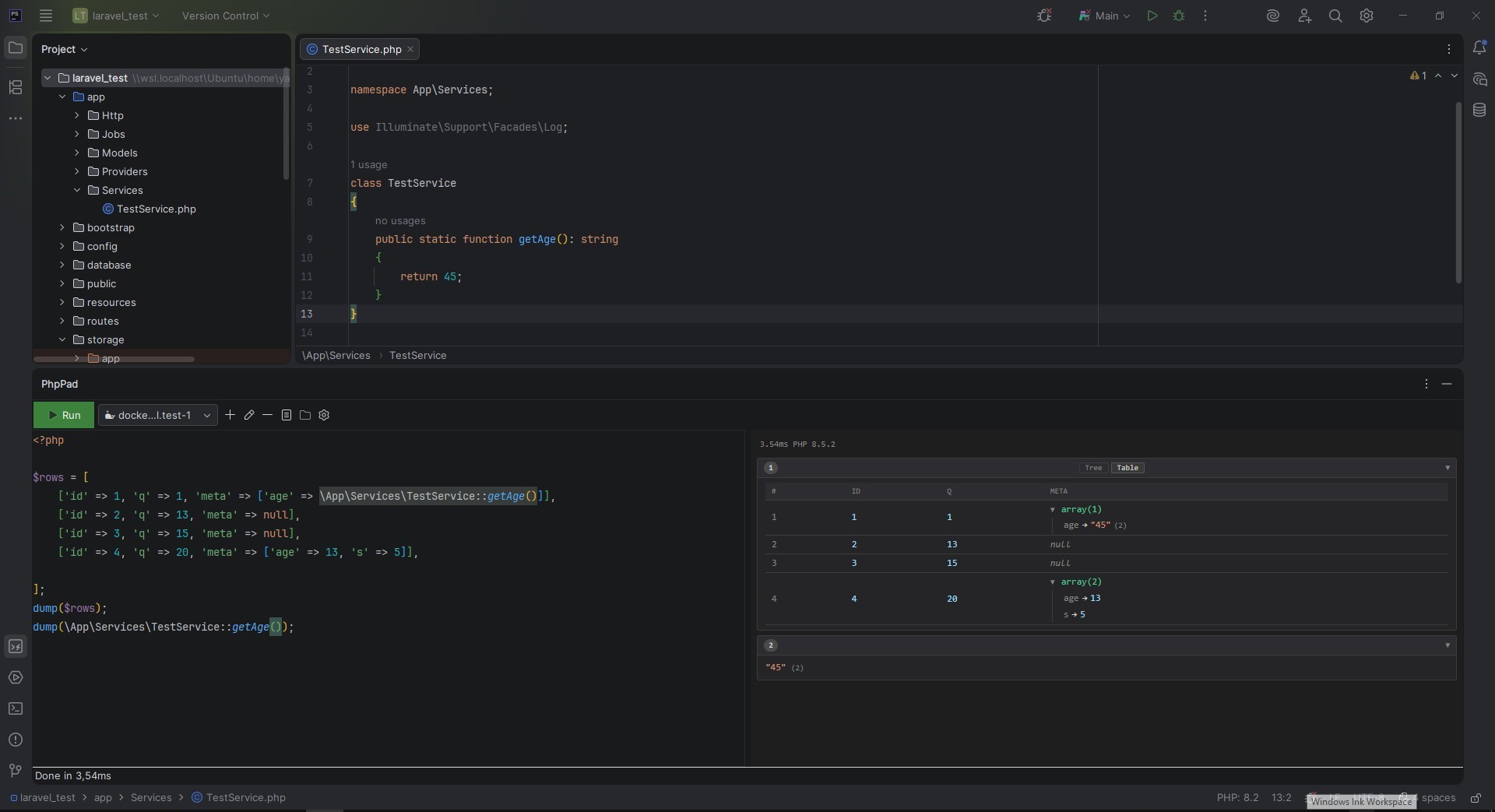Viewport: 1495px width, 812px height.
Task: Close the TestService.php tab
Action: (410, 49)
